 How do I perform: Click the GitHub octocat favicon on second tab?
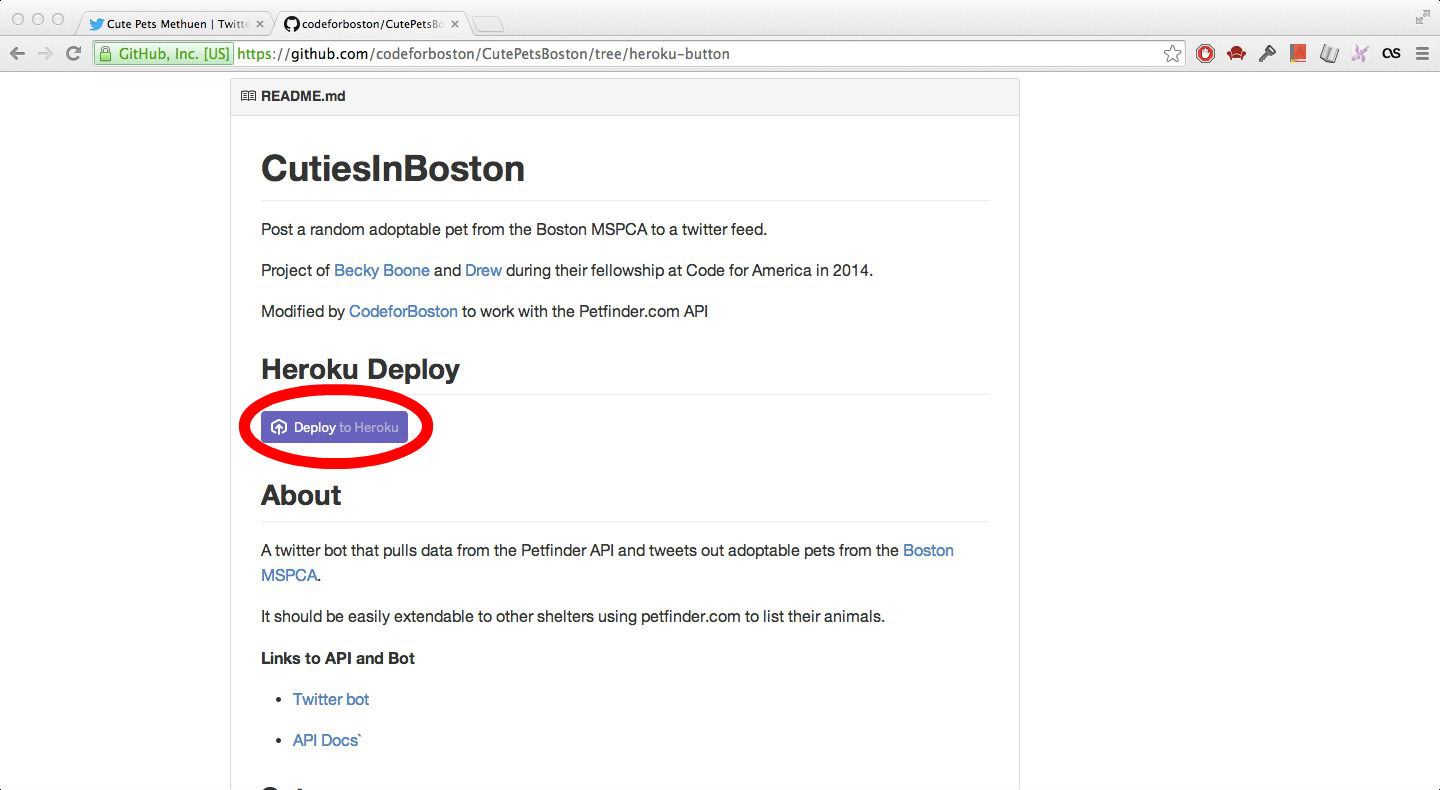pos(291,24)
